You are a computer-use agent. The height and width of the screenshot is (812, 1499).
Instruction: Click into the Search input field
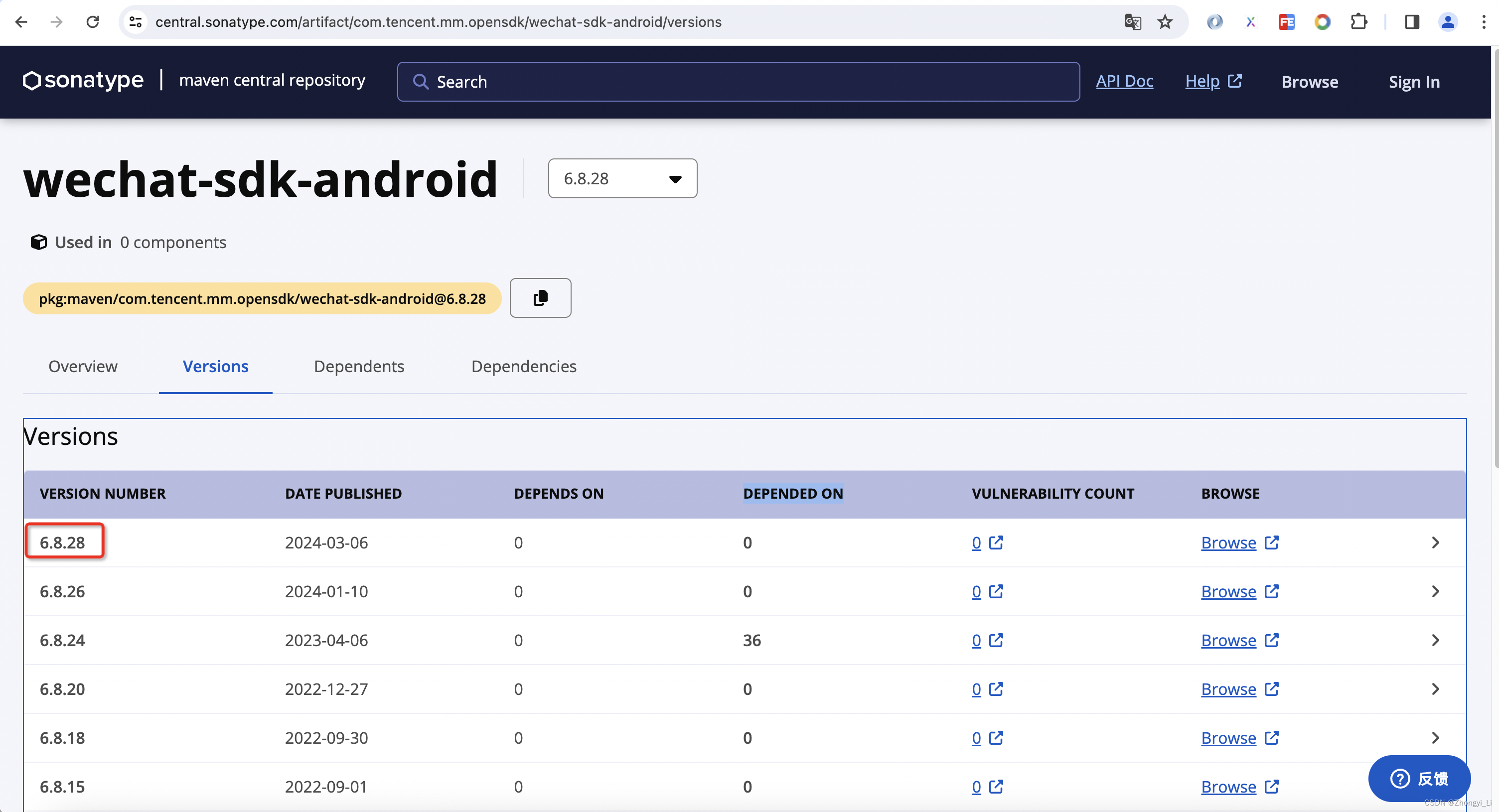(738, 82)
